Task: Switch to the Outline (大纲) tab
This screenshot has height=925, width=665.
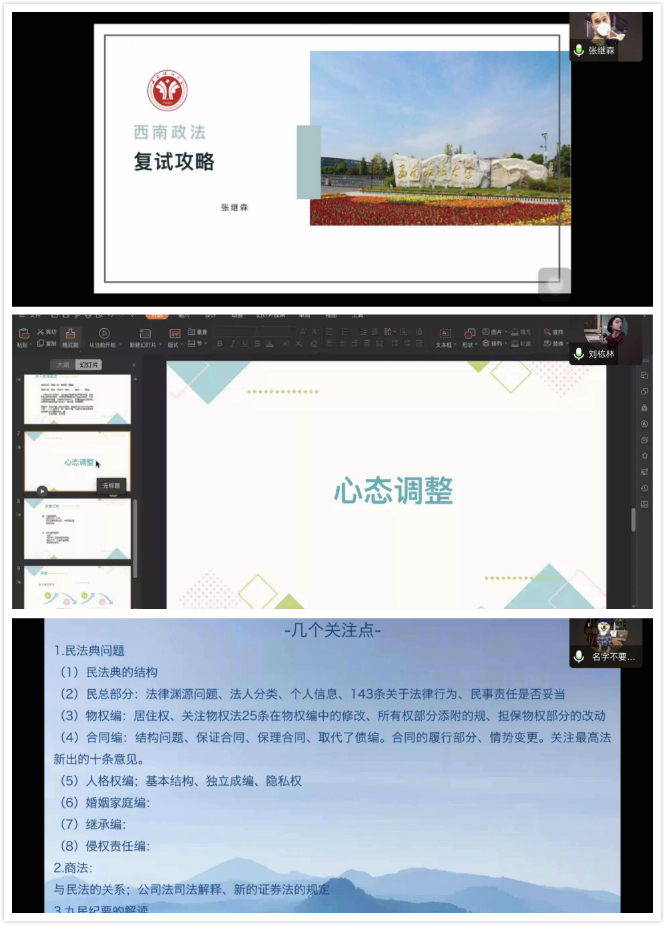Action: 62,365
